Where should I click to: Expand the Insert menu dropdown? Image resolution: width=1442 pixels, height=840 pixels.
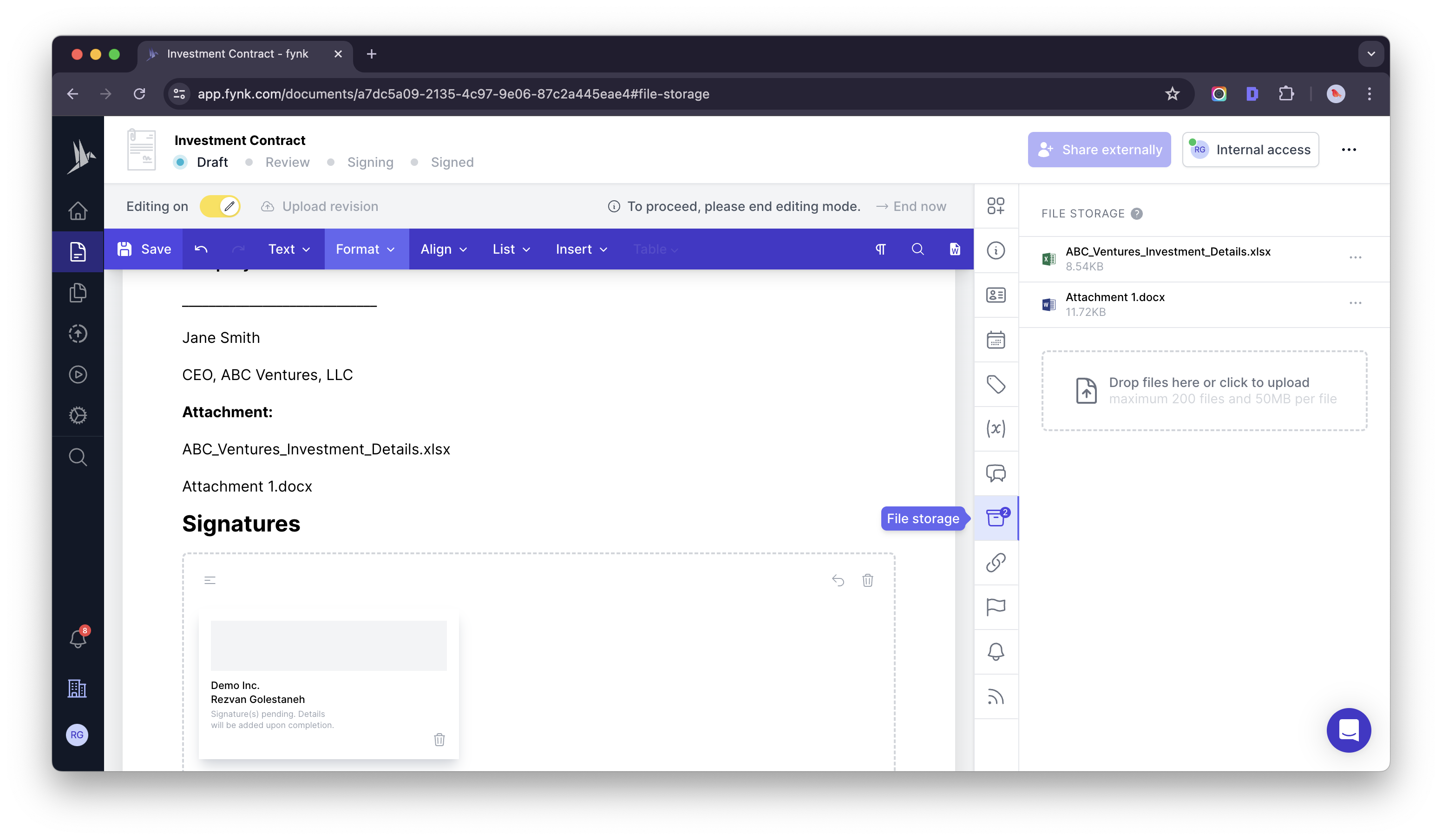581,249
